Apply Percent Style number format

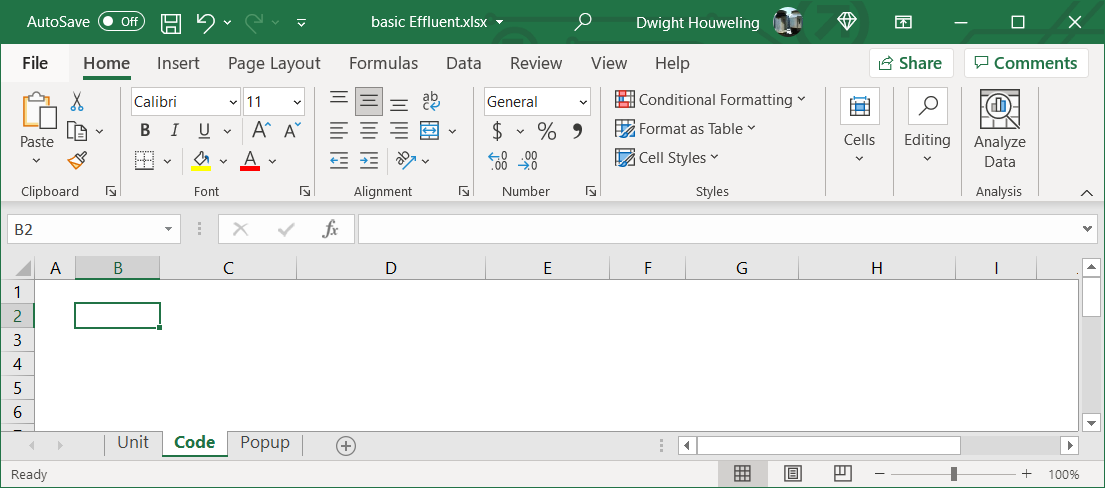pos(546,131)
